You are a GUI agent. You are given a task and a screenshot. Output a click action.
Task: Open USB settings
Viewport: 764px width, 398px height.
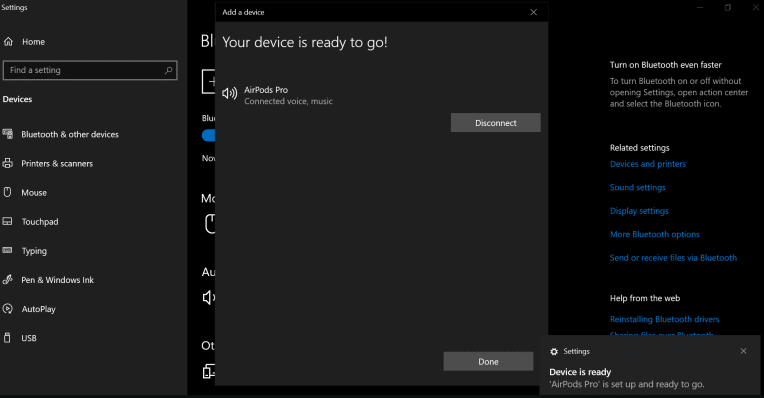click(29, 338)
